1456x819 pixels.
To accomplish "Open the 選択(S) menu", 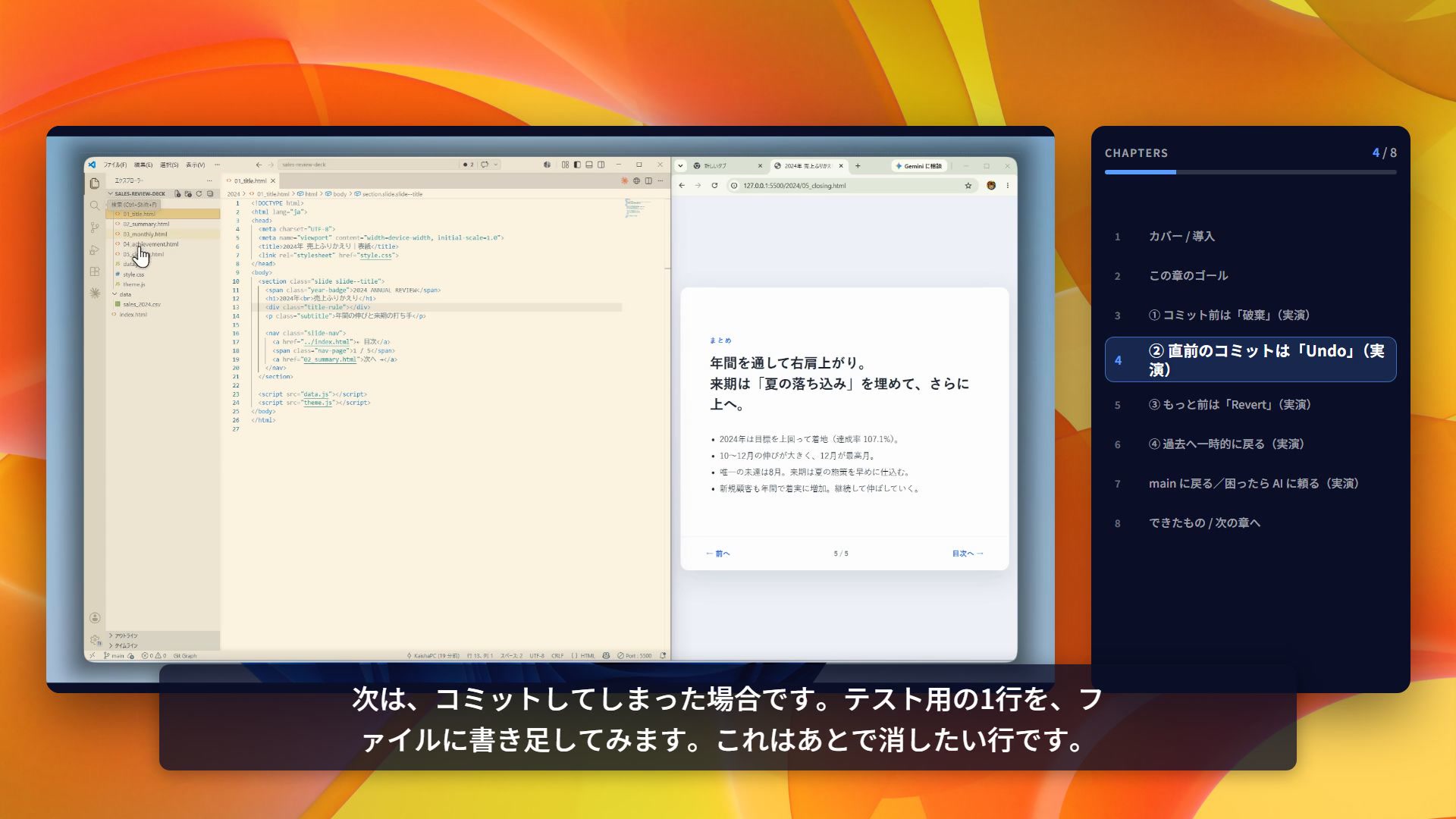I will [x=169, y=165].
